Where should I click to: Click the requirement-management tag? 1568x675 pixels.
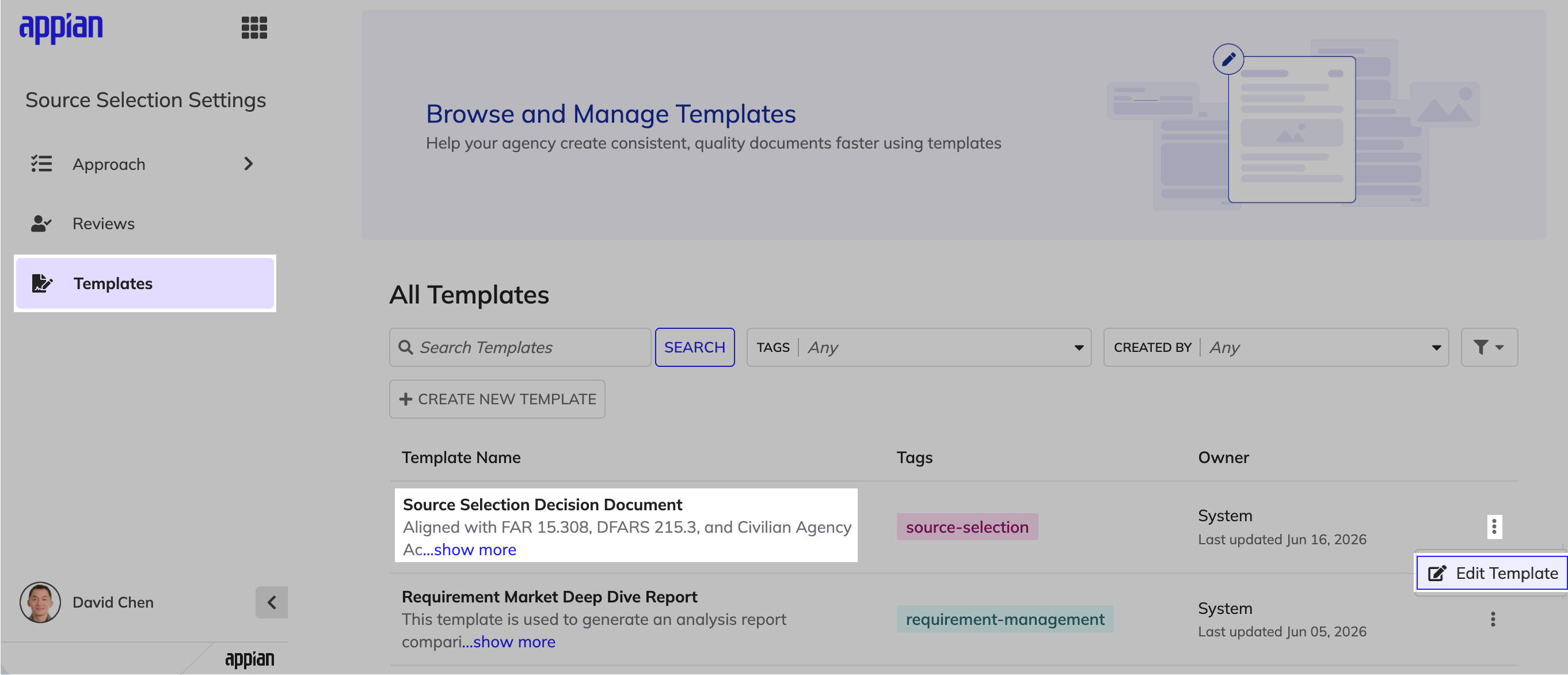coord(1005,619)
